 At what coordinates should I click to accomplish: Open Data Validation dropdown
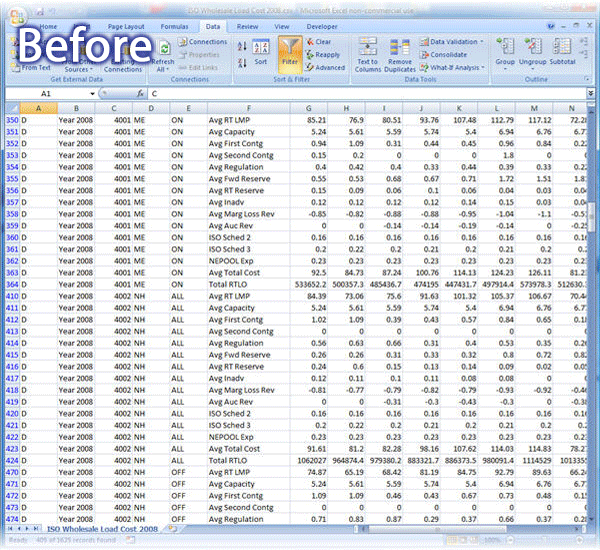pos(482,42)
